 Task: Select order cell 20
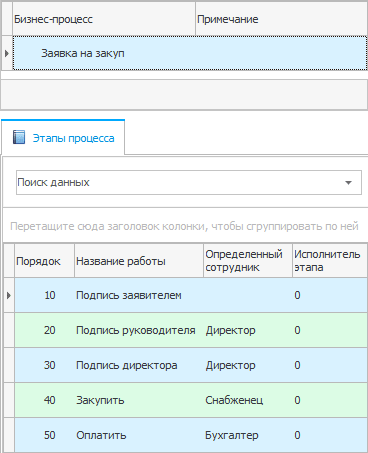[x=44, y=330]
